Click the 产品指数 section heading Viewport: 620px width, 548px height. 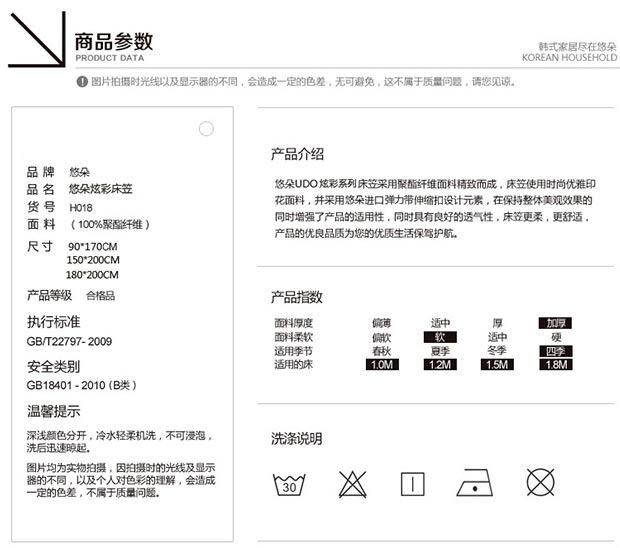click(x=297, y=297)
